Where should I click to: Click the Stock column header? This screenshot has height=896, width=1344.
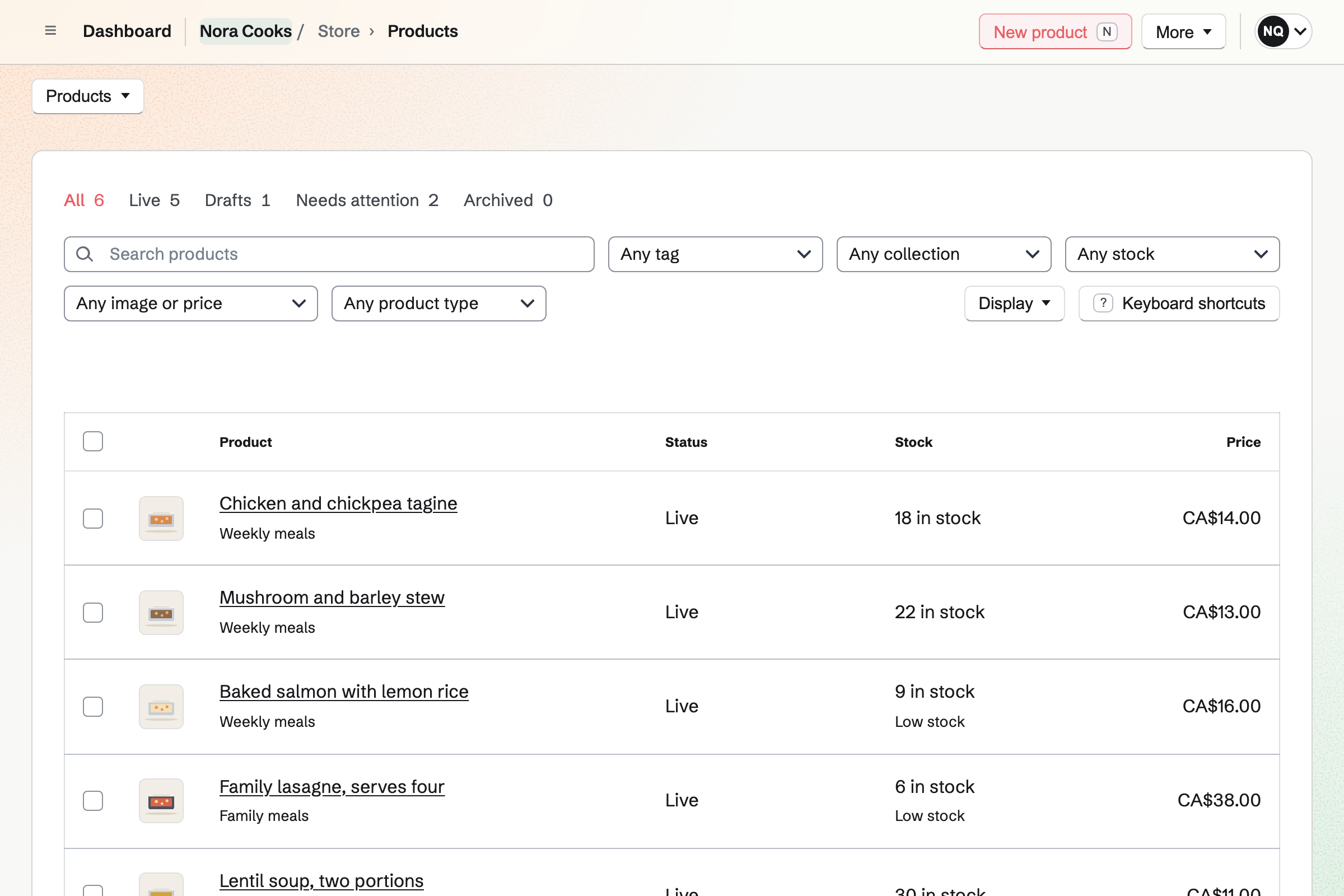pyautogui.click(x=913, y=442)
